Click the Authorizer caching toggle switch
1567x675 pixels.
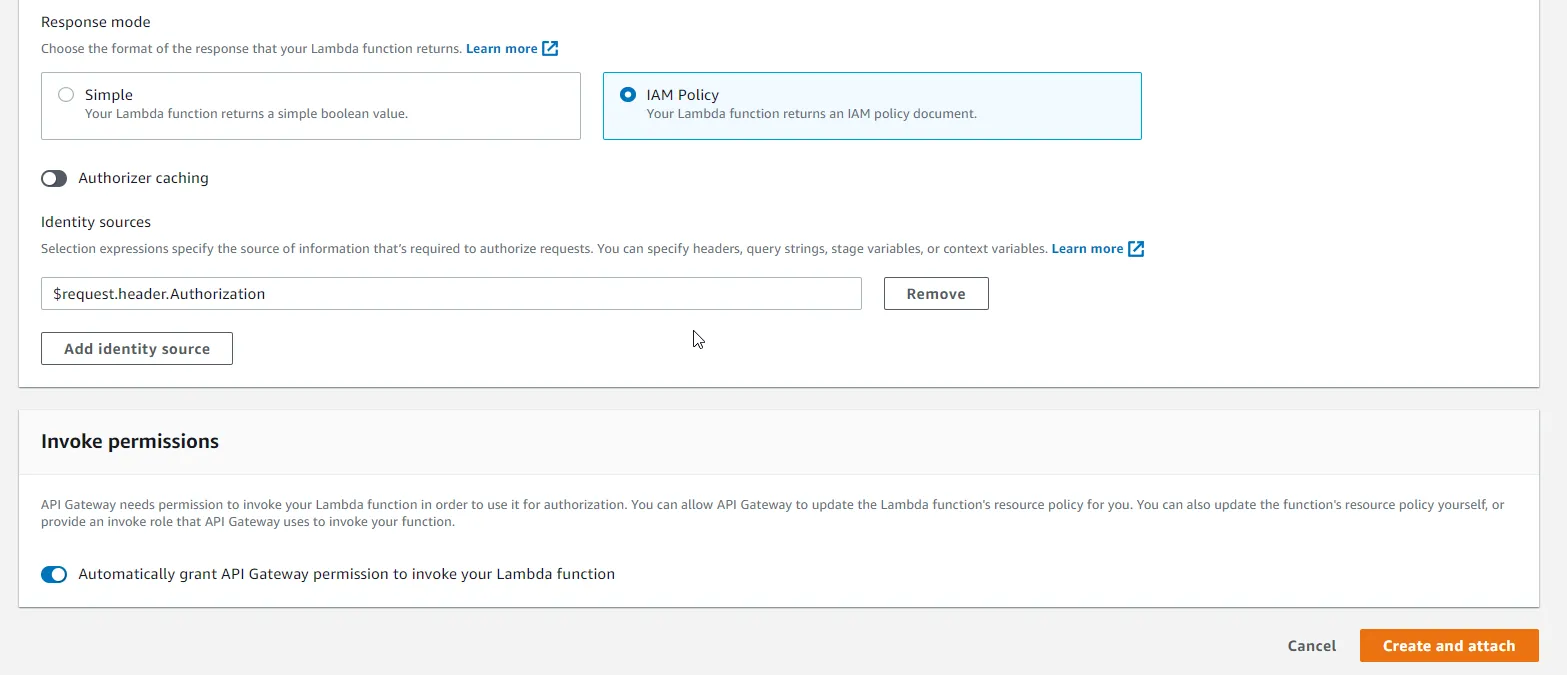tap(54, 178)
